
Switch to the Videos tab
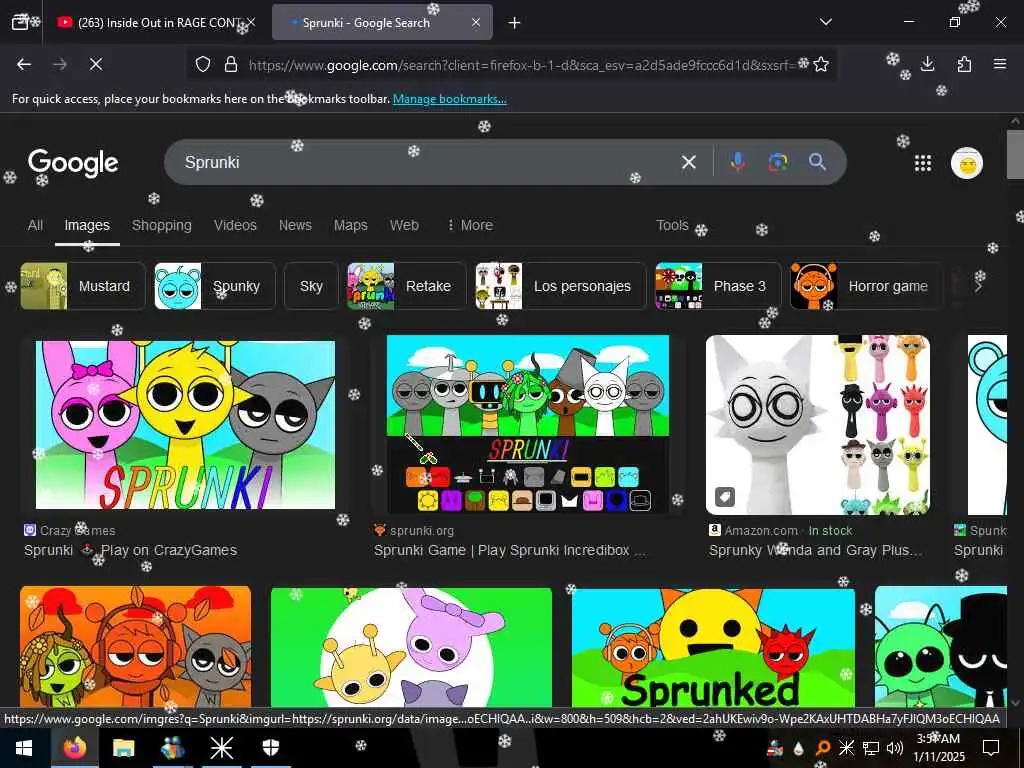coord(235,225)
